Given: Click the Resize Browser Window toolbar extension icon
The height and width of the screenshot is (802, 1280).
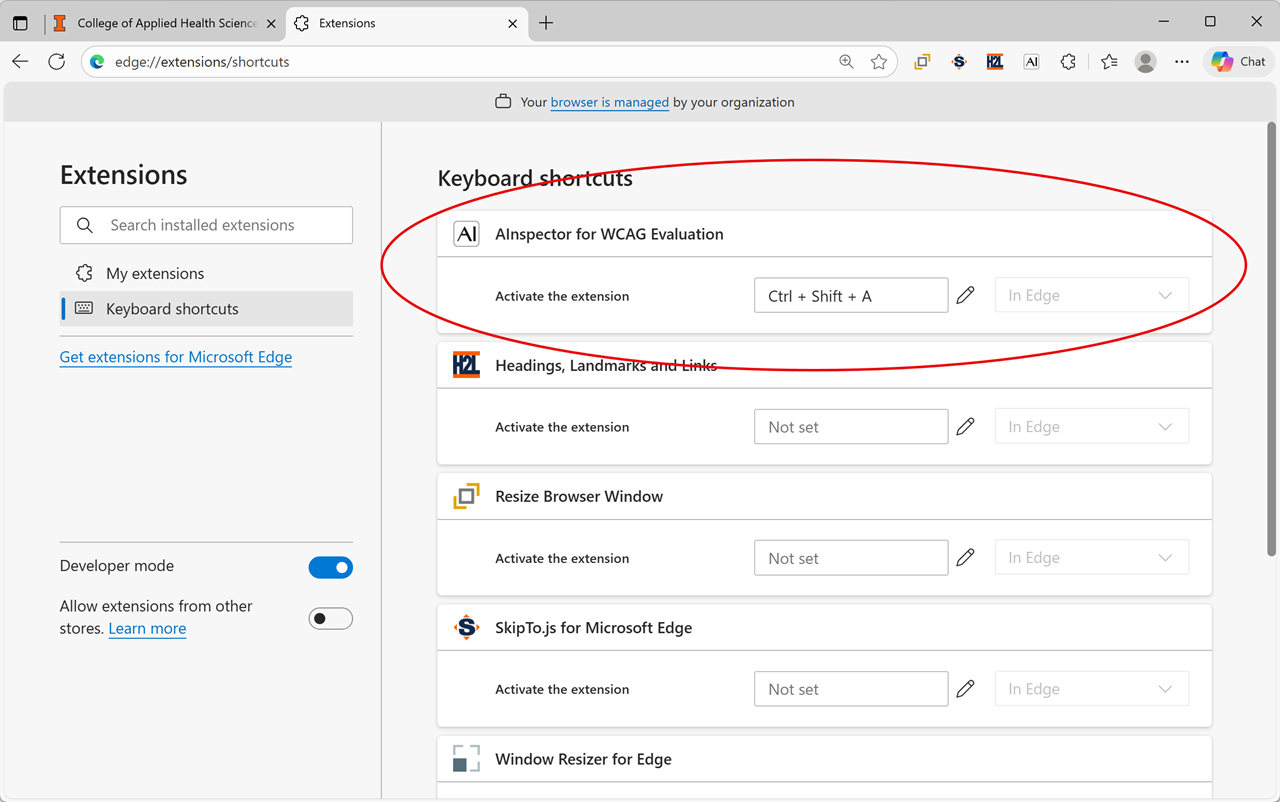Looking at the screenshot, I should click(x=922, y=62).
